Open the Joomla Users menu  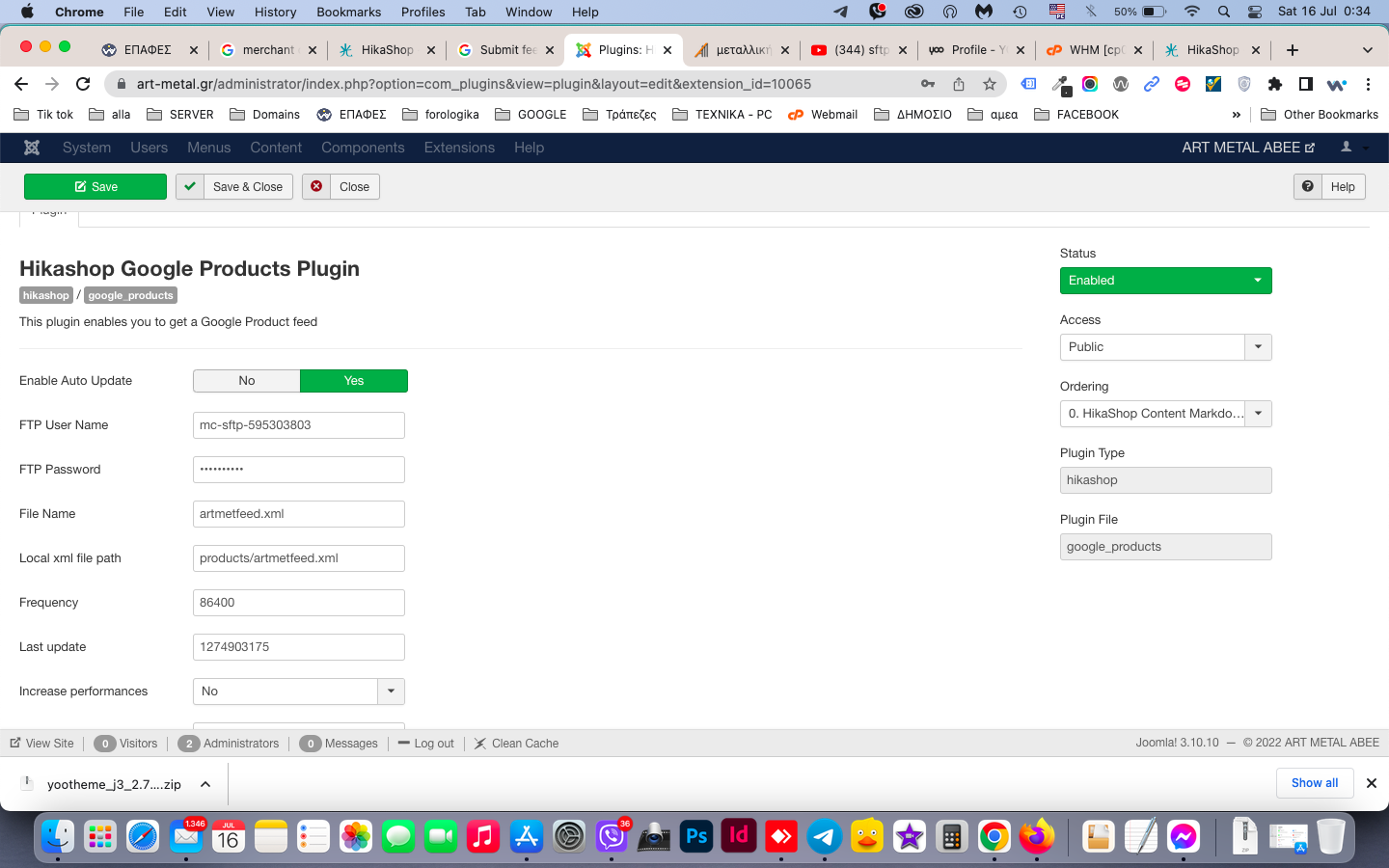150,148
